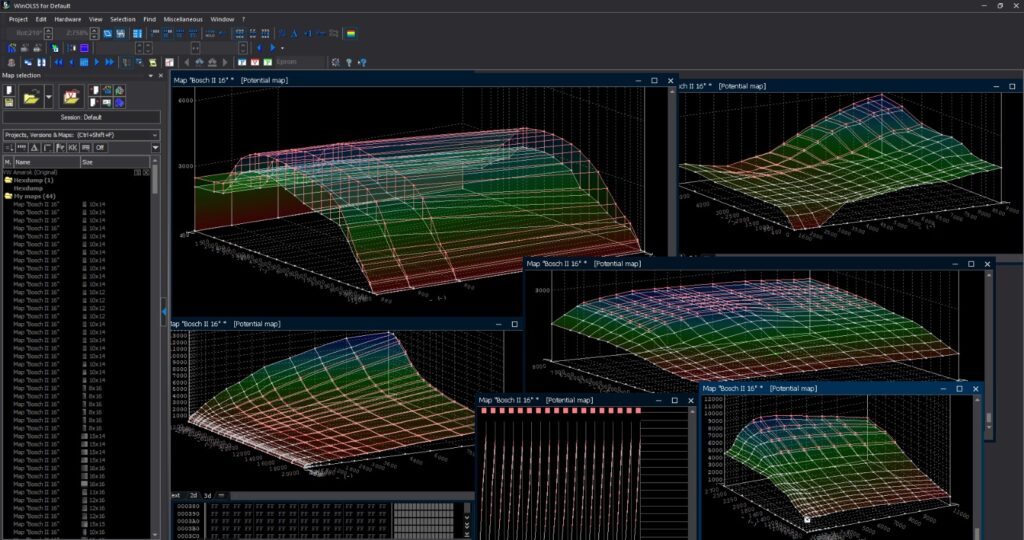The height and width of the screenshot is (540, 1024).
Task: Open the Projects, Versions & Maps dropdown
Action: [x=80, y=134]
